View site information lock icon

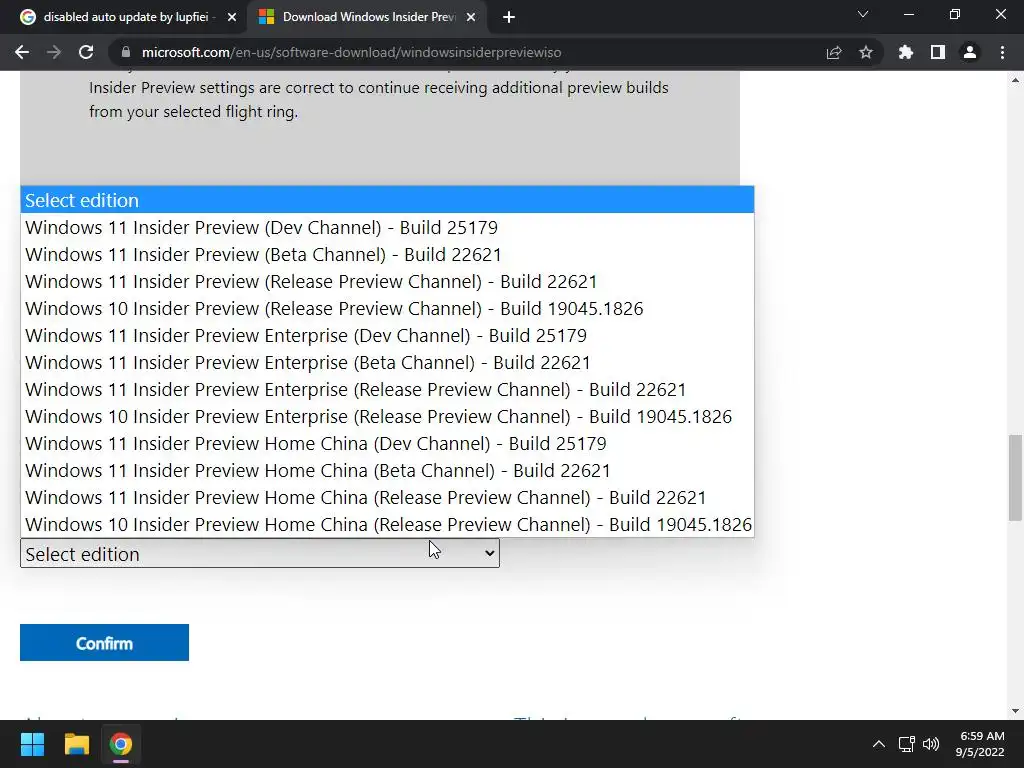coord(126,52)
